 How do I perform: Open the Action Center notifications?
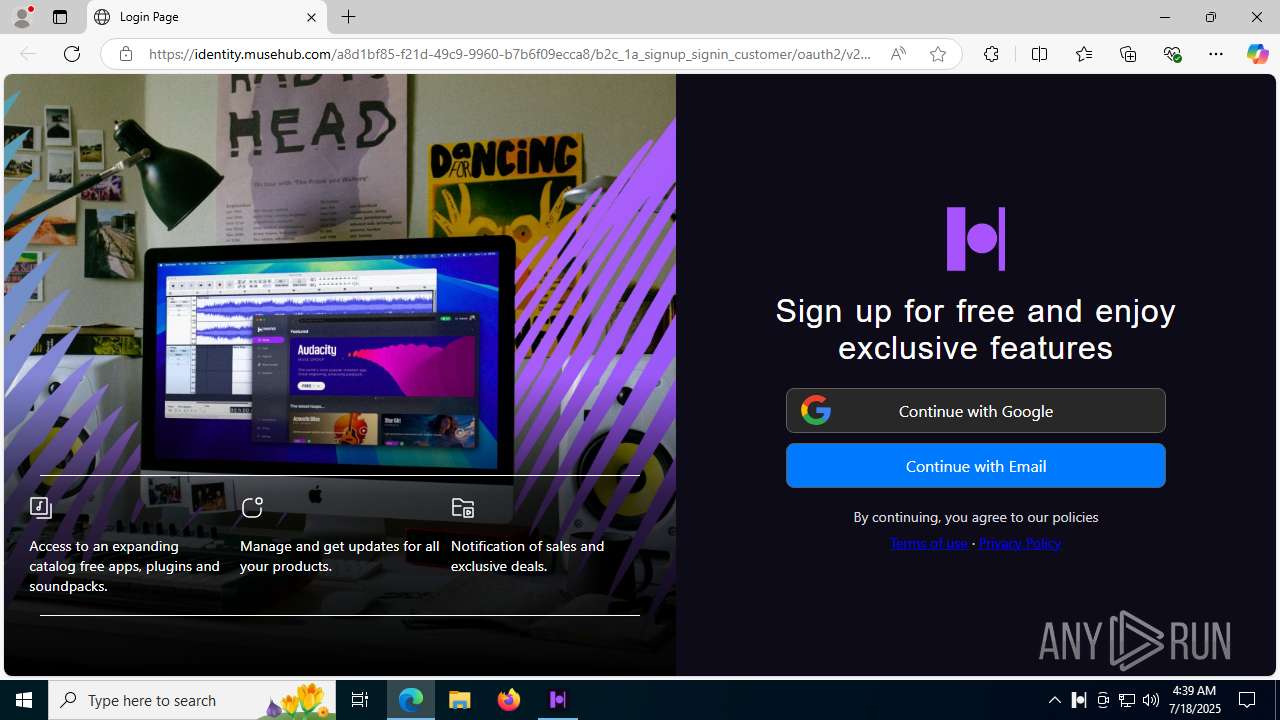pyautogui.click(x=1248, y=700)
